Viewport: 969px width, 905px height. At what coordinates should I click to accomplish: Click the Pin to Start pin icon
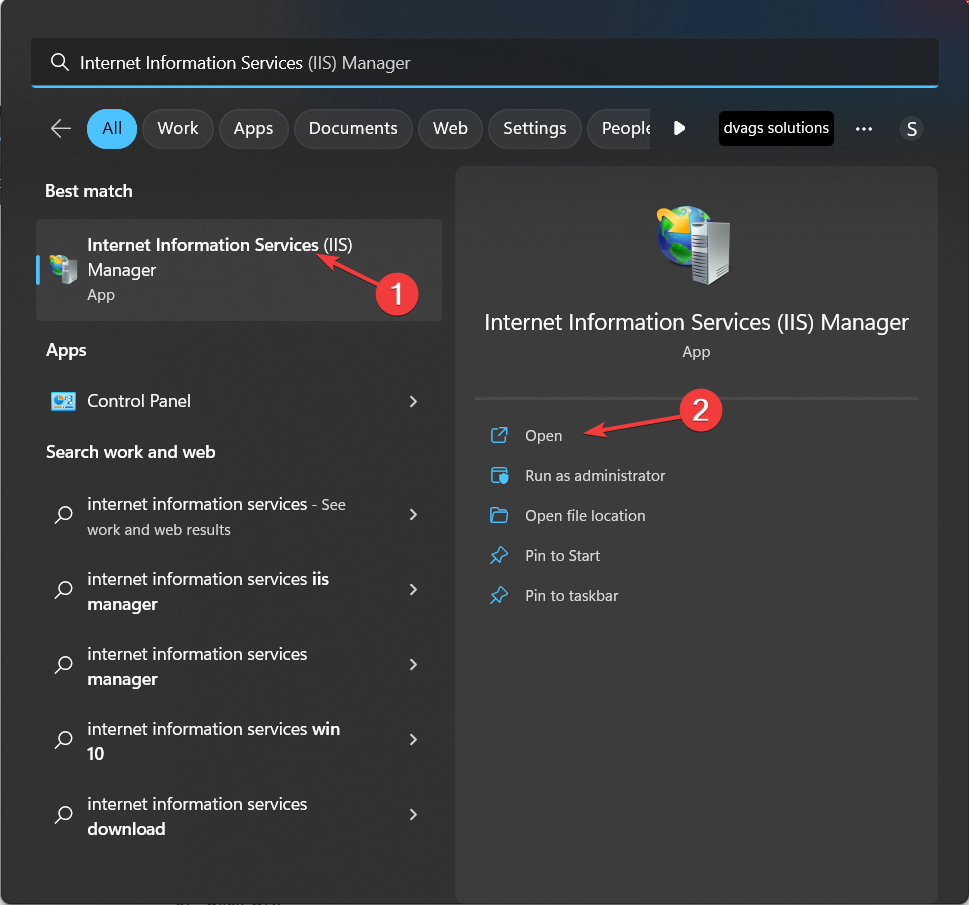point(499,556)
